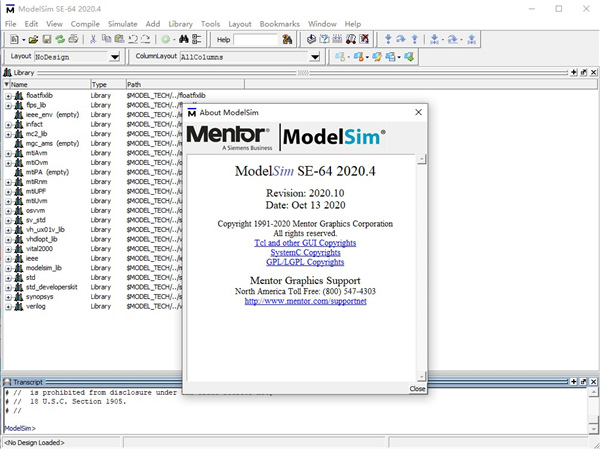
Task: Click the Print icon in toolbar
Action: pos(74,39)
